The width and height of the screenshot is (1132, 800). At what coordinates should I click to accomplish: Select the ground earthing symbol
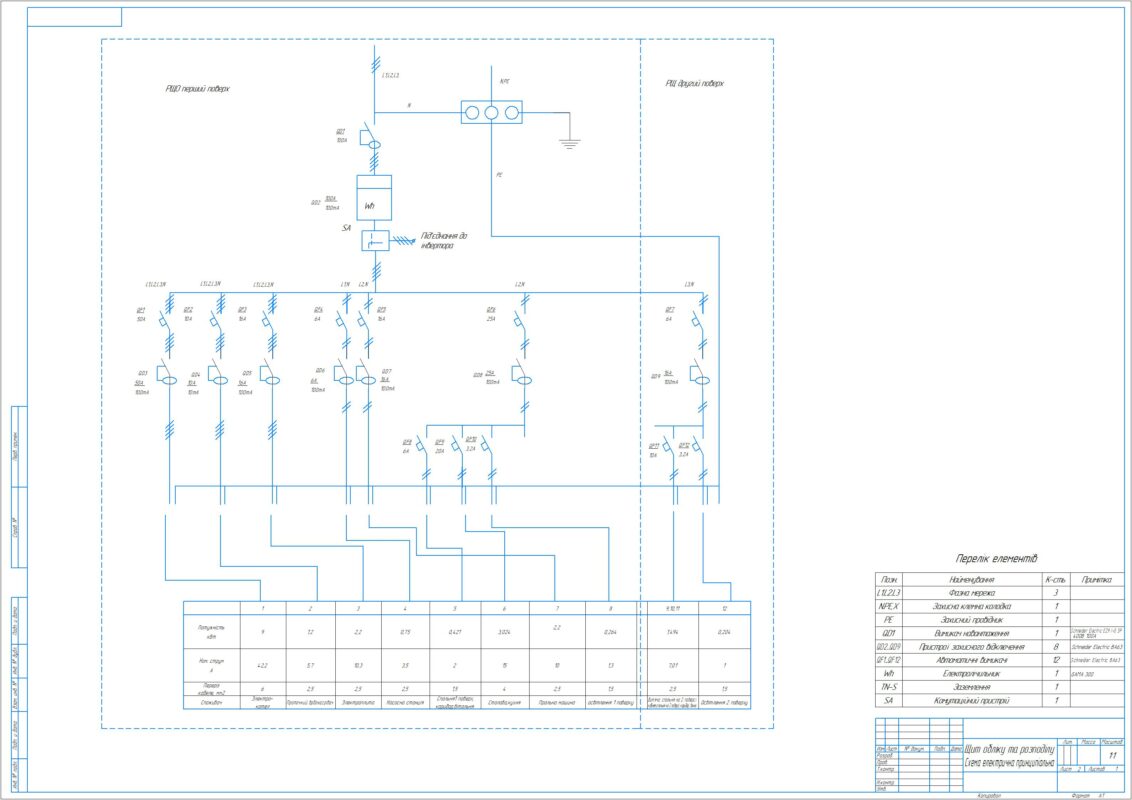point(570,143)
